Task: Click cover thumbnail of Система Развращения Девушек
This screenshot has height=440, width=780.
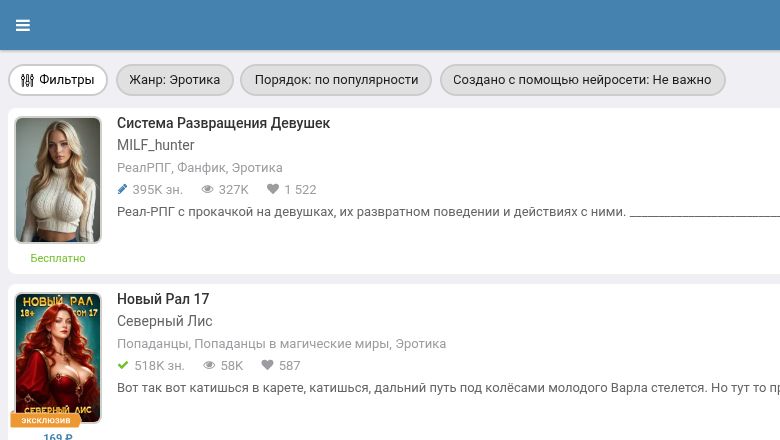Action: 58,180
